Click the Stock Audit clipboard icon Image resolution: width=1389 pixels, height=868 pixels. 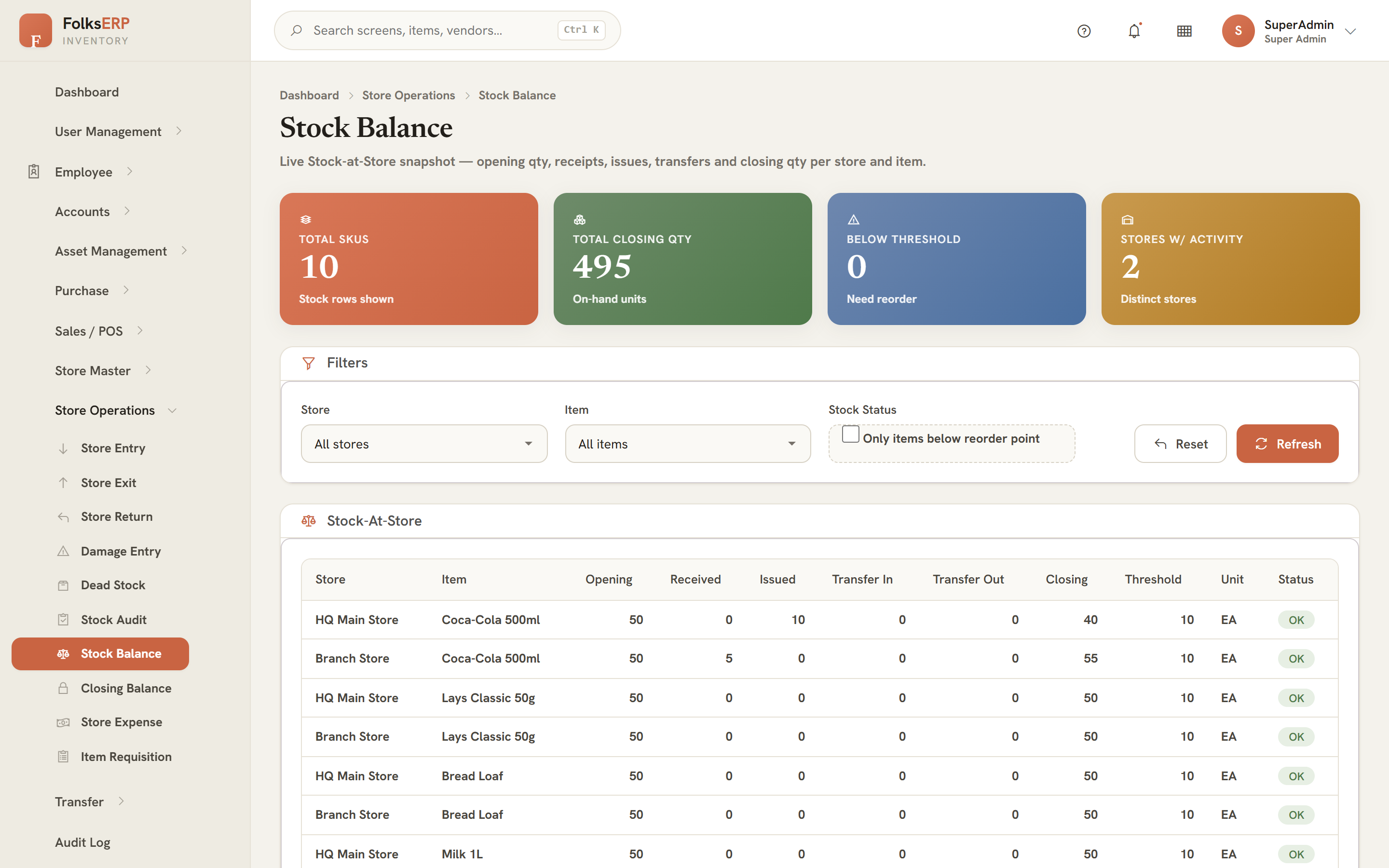point(63,620)
